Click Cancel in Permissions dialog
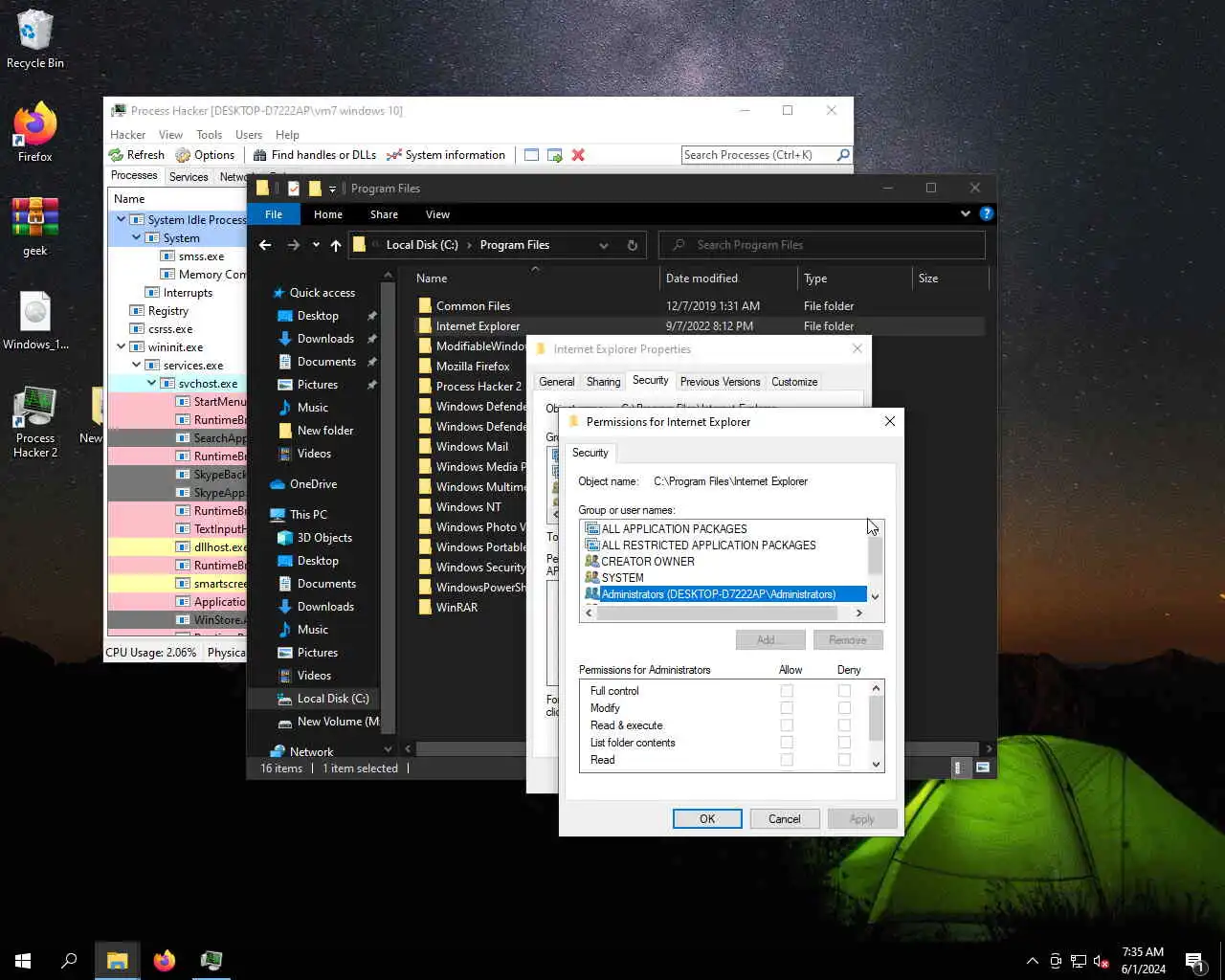The image size is (1225, 980). tap(784, 819)
